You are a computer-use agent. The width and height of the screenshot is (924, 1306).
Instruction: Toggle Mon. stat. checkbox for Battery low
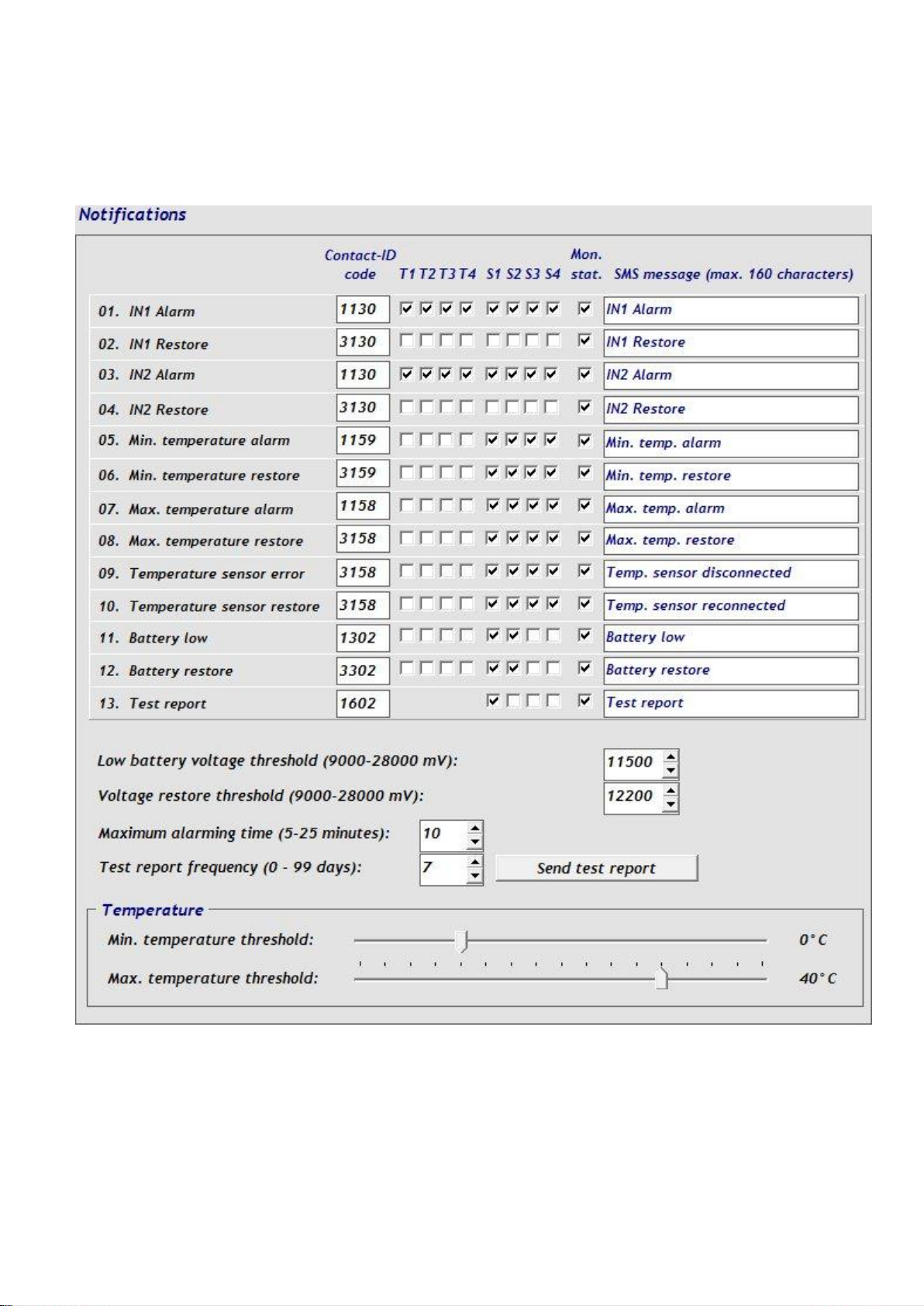(x=585, y=636)
